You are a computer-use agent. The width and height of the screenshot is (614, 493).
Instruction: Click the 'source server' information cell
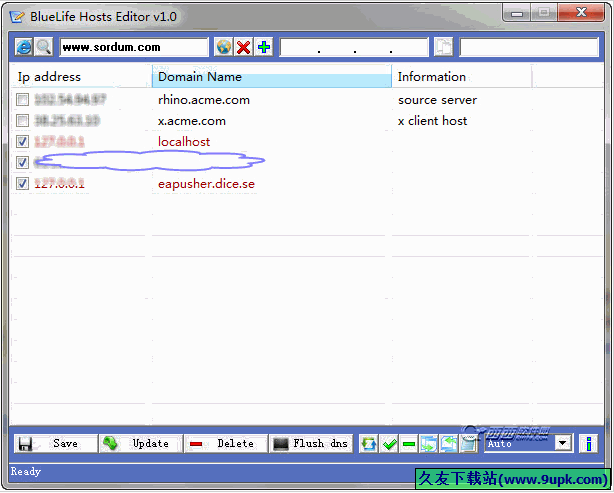437,100
